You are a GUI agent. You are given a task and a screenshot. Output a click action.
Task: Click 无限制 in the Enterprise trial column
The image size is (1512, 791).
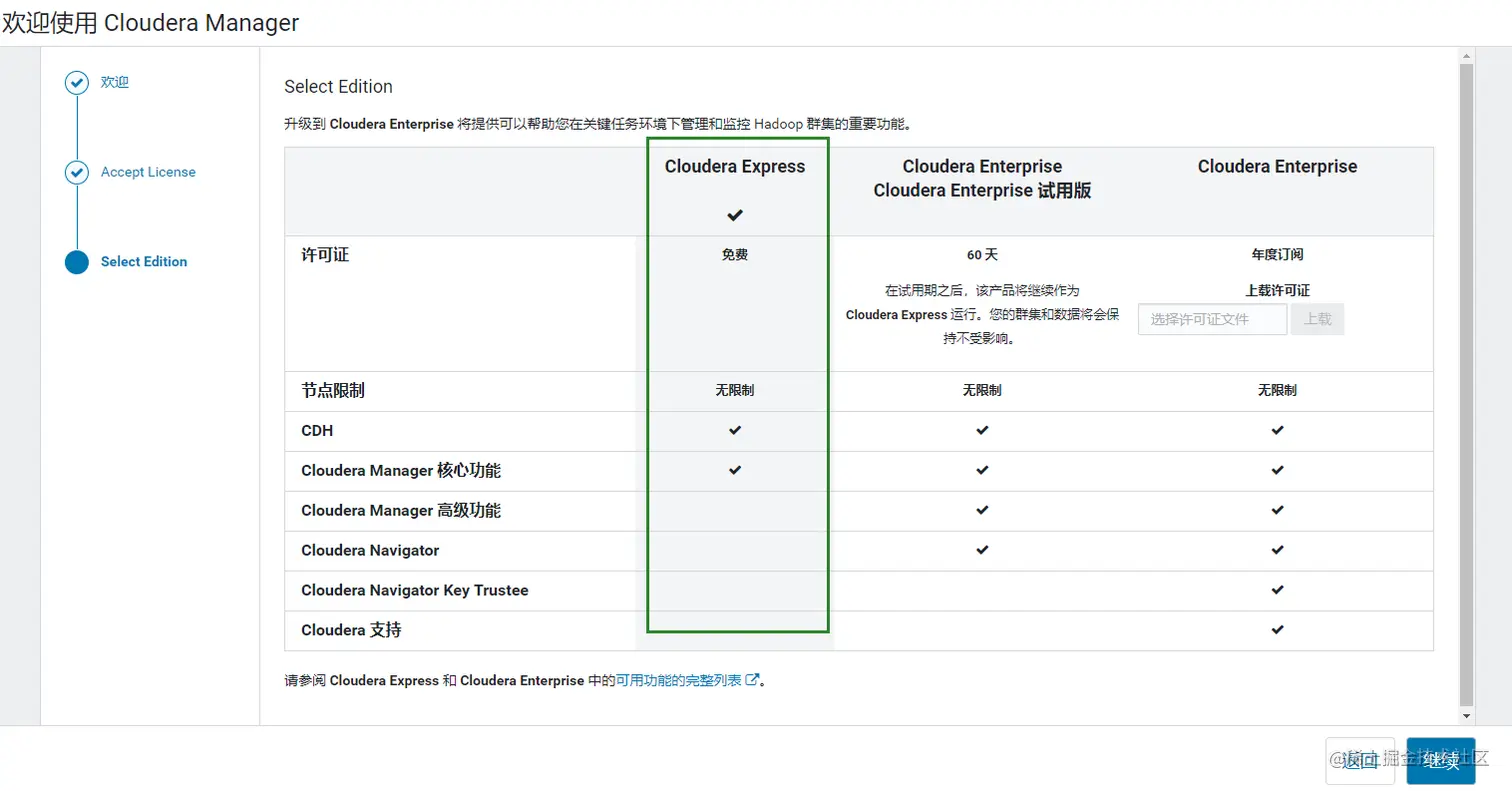coord(982,390)
